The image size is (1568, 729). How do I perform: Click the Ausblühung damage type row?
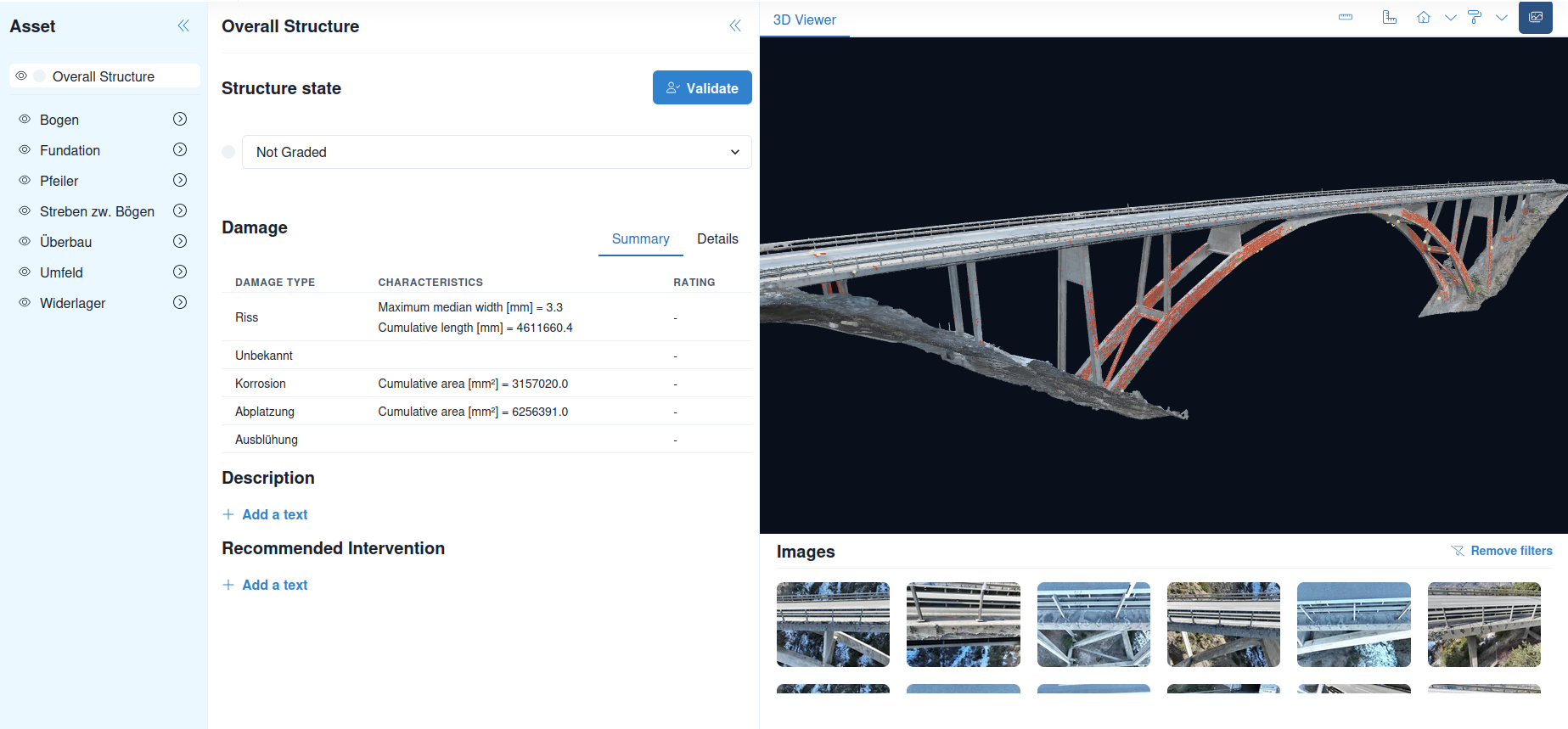point(486,440)
